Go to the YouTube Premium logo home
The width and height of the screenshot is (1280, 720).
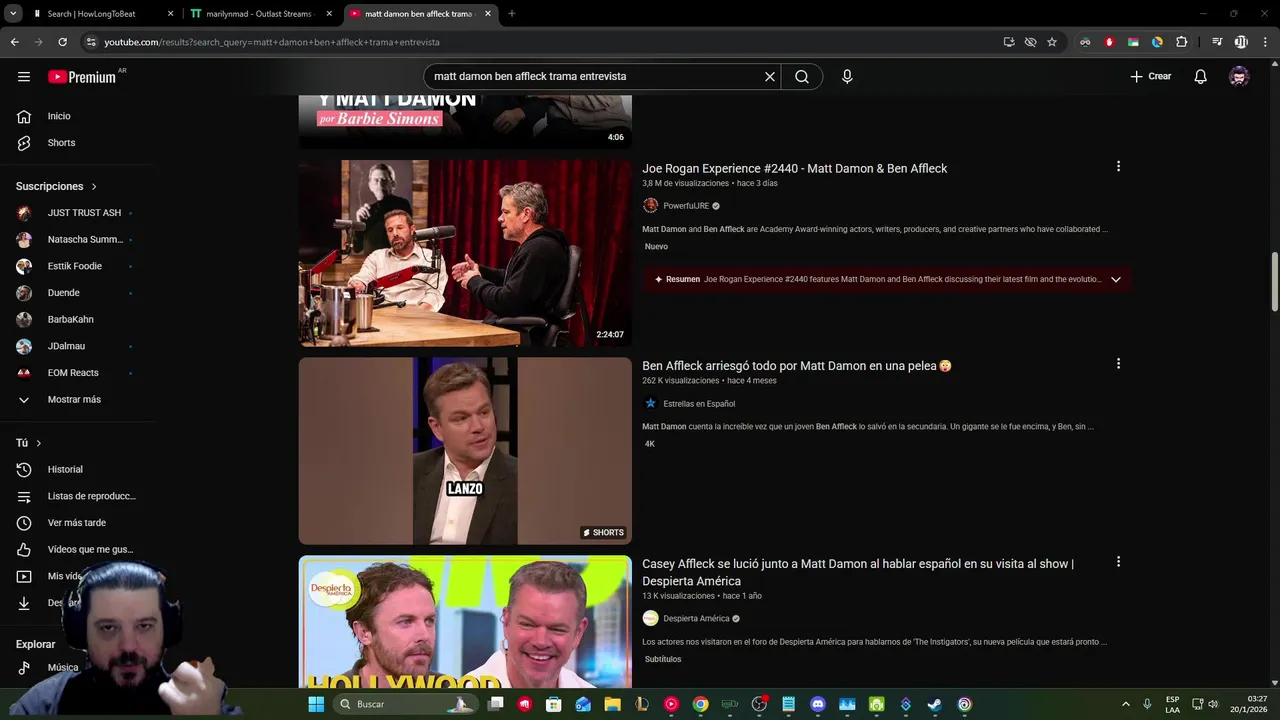pyautogui.click(x=82, y=77)
